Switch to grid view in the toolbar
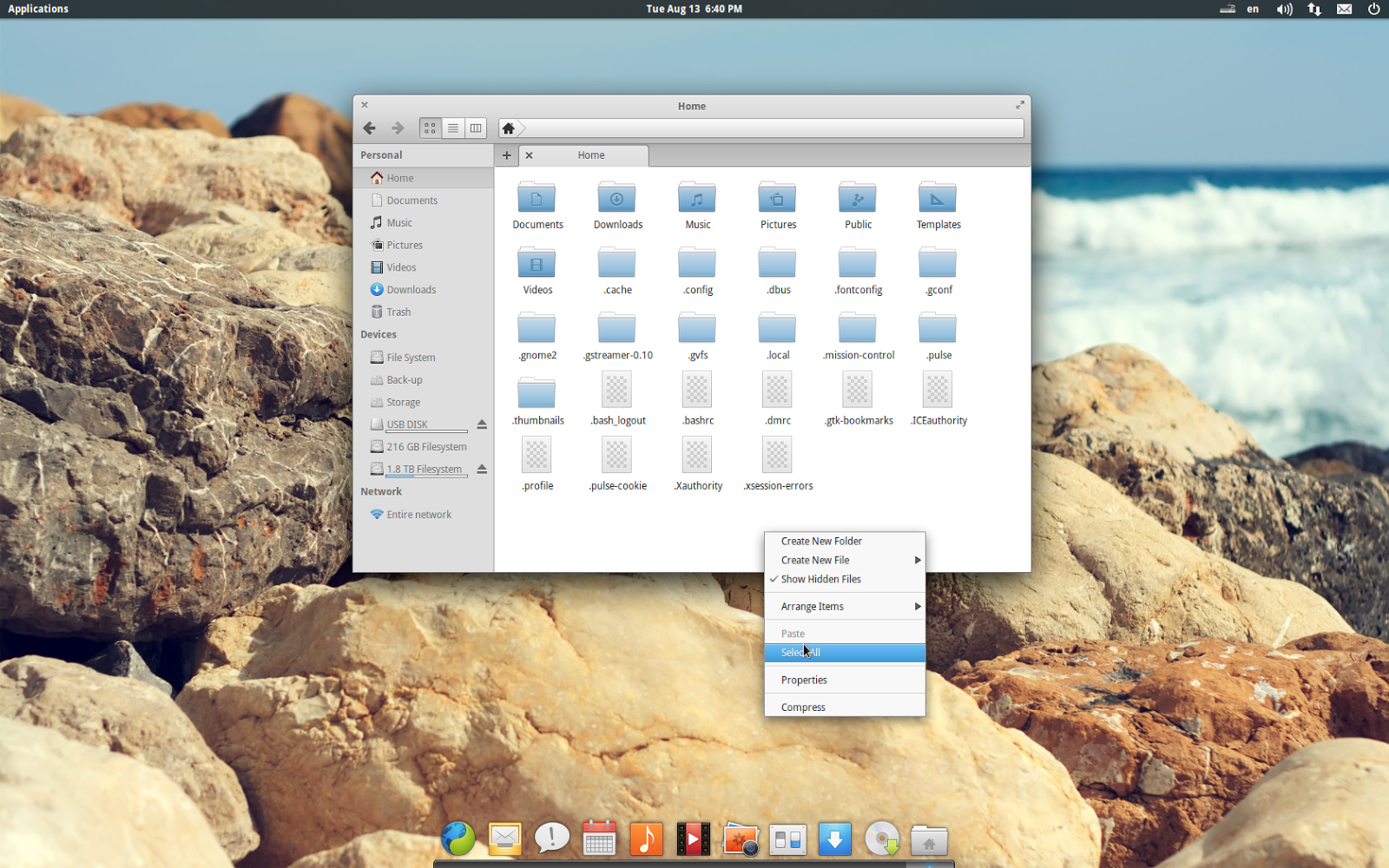This screenshot has height=868, width=1389. (429, 128)
